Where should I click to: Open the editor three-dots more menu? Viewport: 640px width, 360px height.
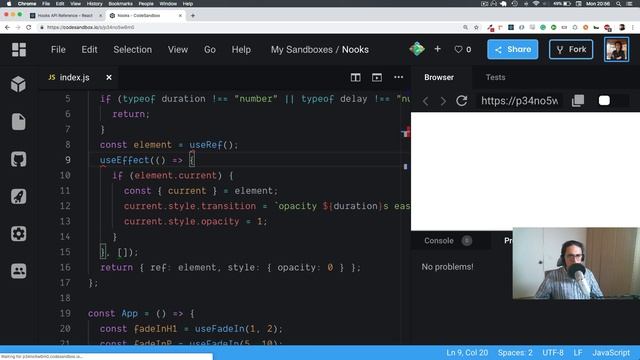(398, 77)
